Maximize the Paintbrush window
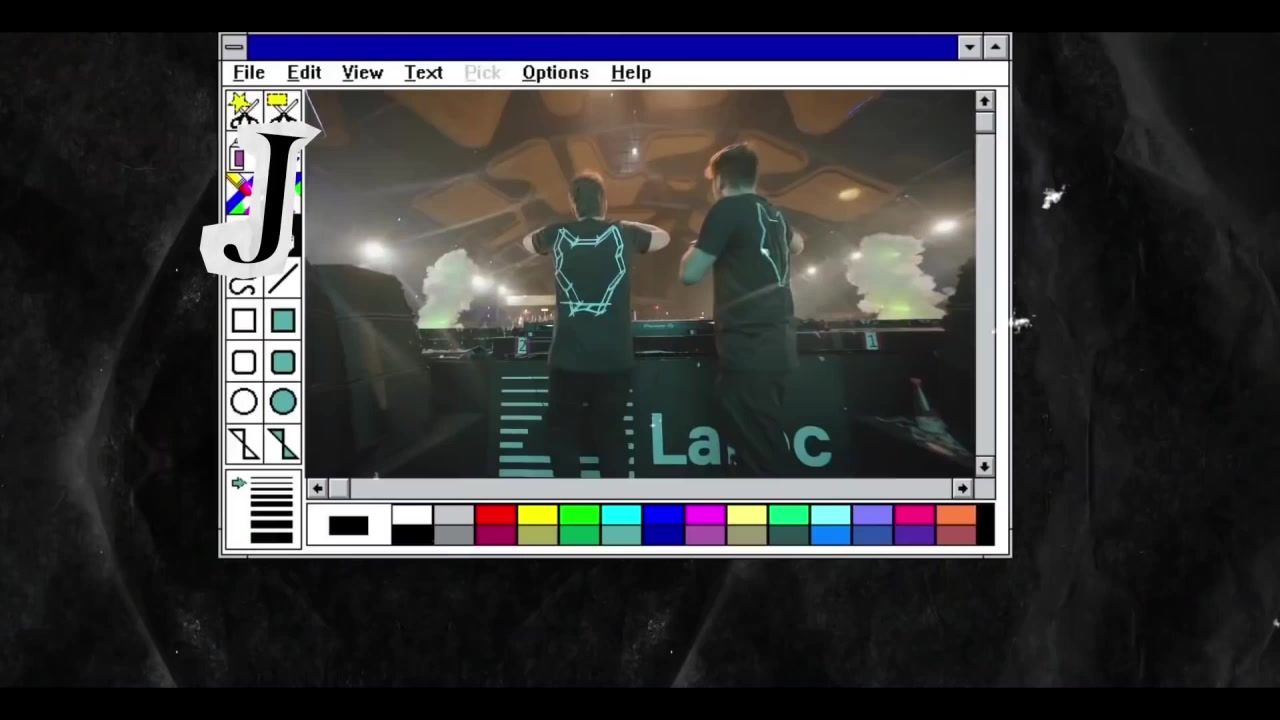 tap(995, 47)
